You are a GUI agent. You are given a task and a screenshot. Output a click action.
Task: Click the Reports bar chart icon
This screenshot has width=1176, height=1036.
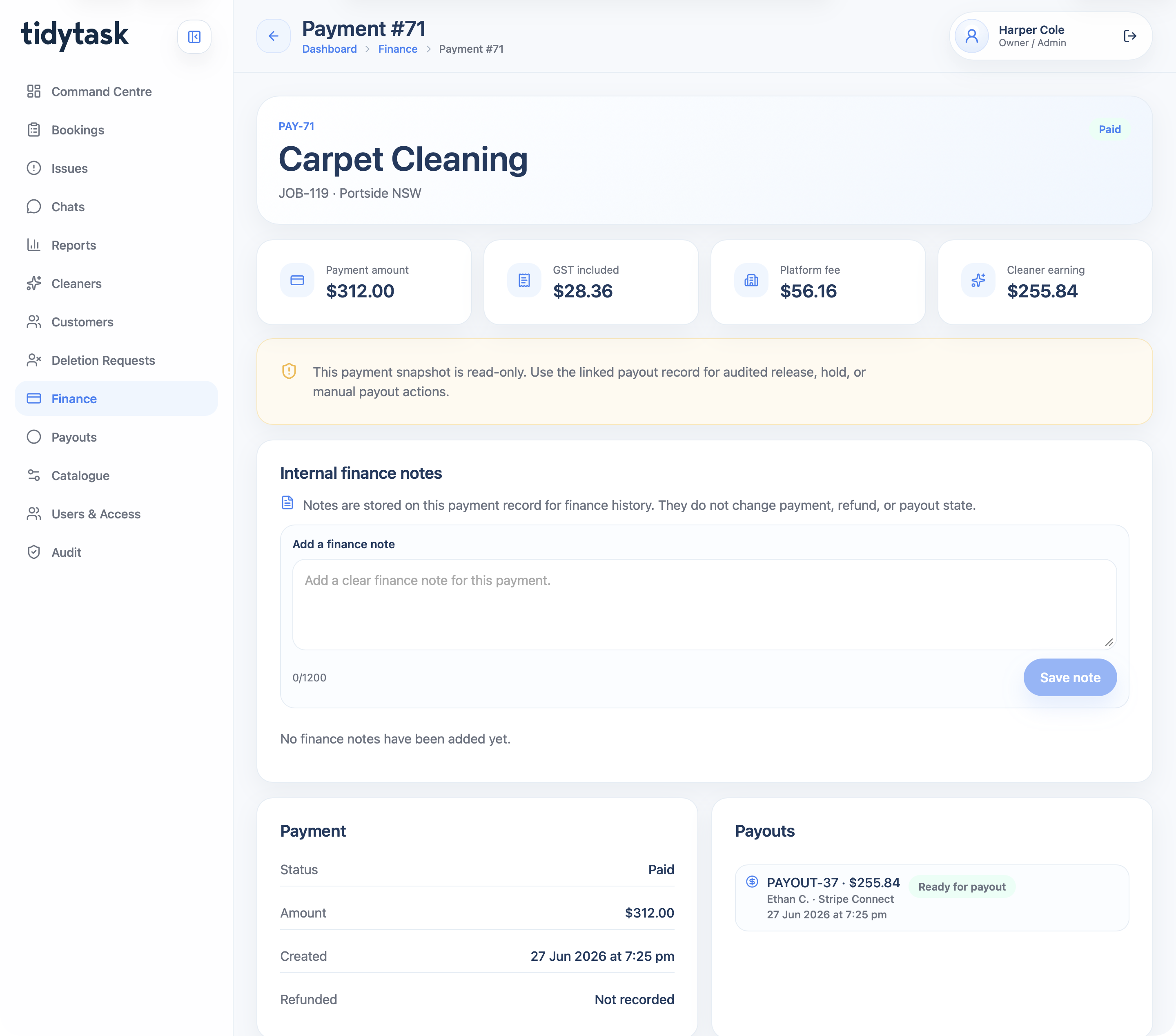[x=34, y=245]
